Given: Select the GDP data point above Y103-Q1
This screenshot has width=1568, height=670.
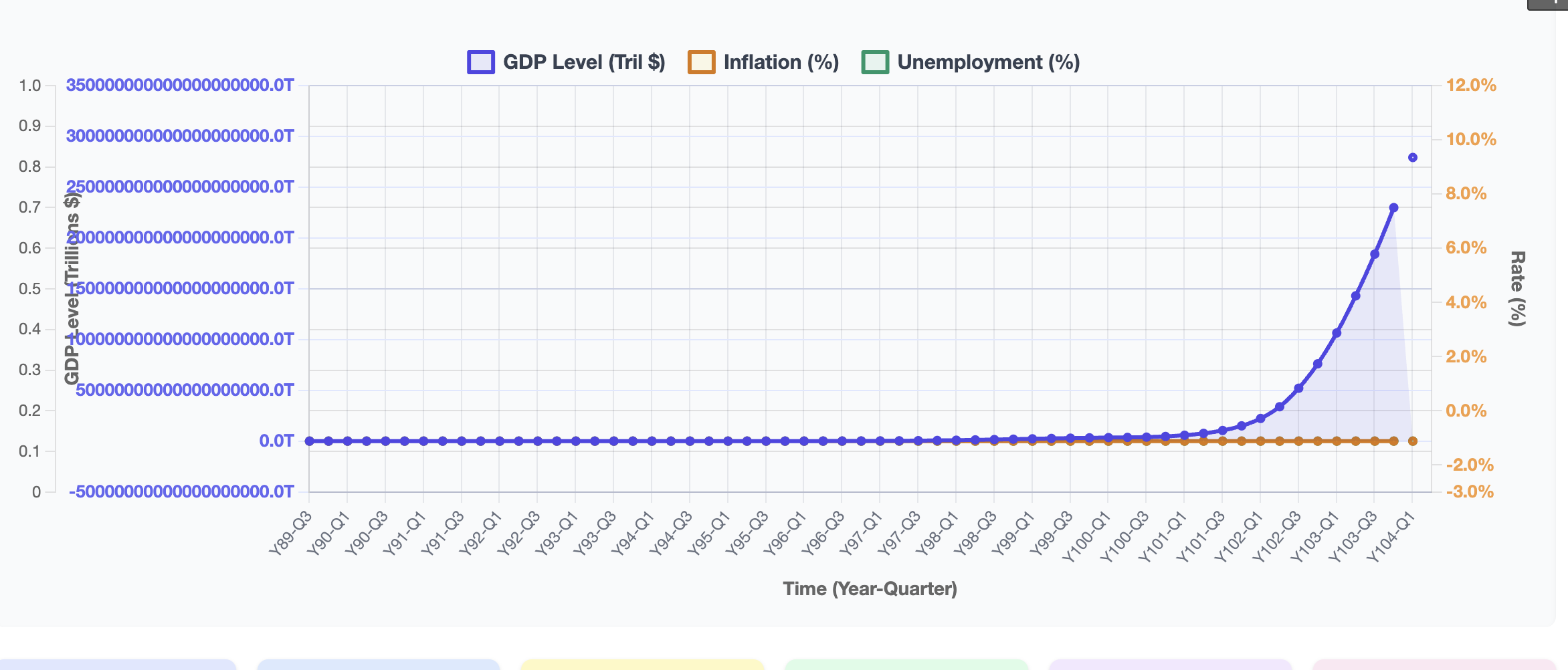Looking at the screenshot, I should (x=1337, y=333).
